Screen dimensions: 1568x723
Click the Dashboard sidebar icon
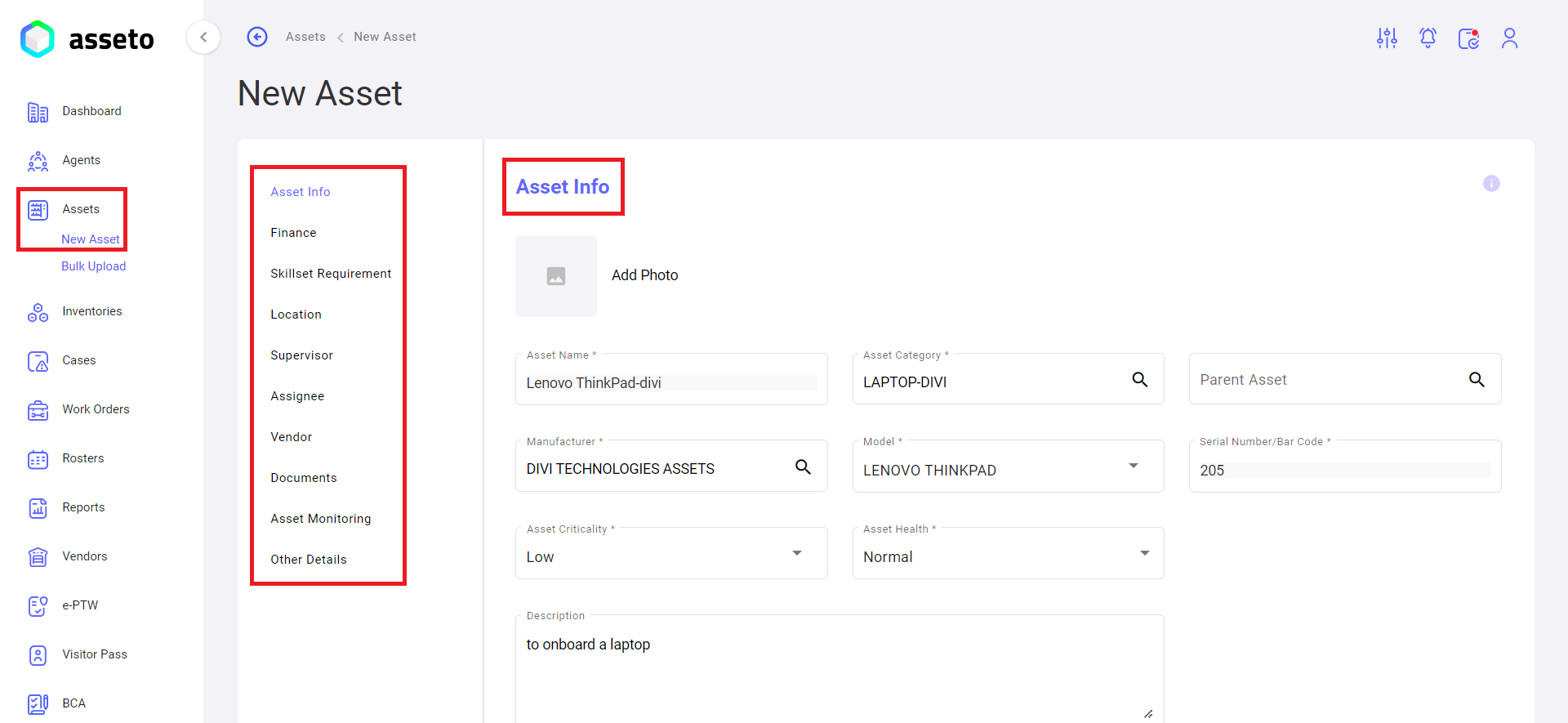[38, 112]
